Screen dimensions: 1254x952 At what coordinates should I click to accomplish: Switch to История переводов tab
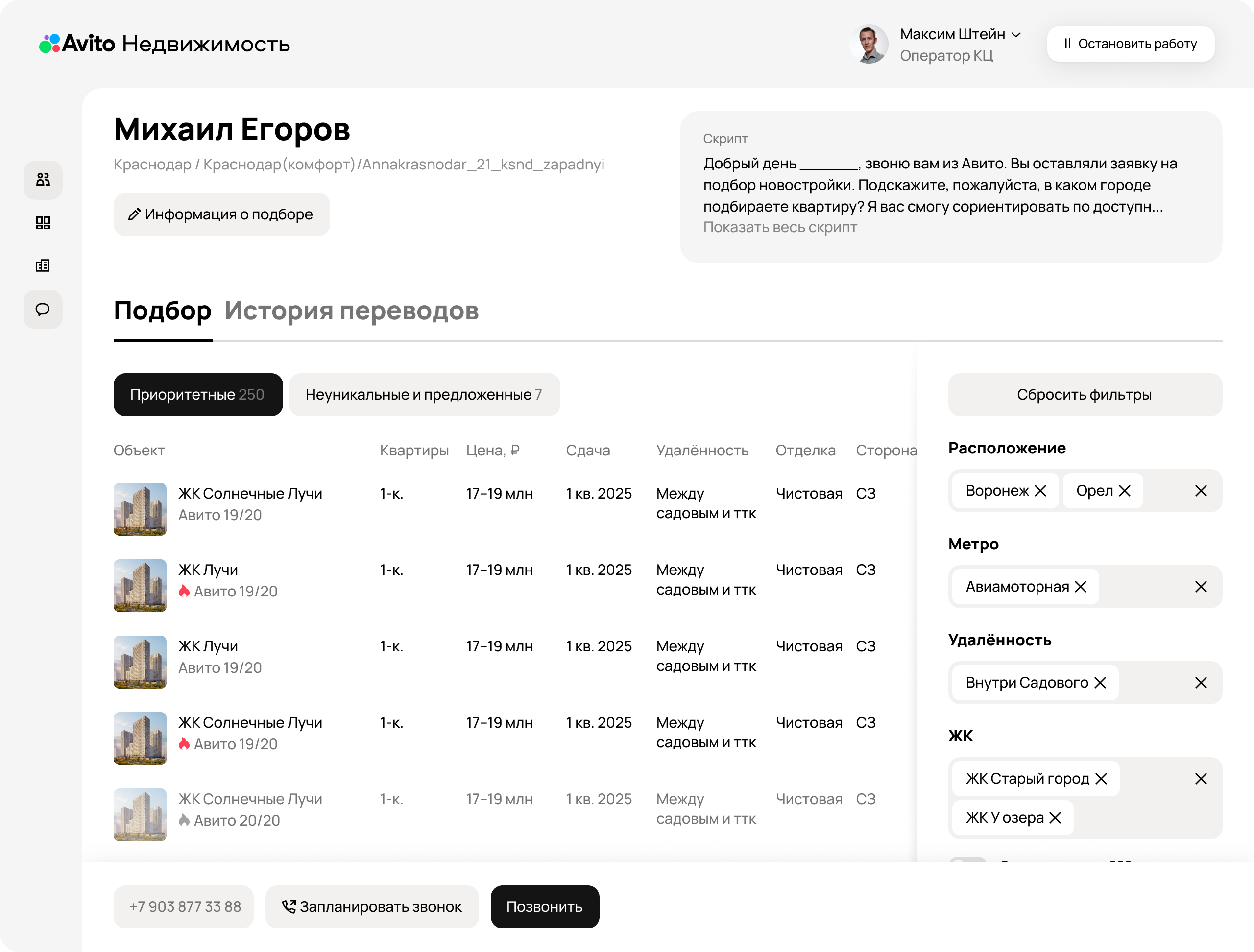[x=352, y=310]
